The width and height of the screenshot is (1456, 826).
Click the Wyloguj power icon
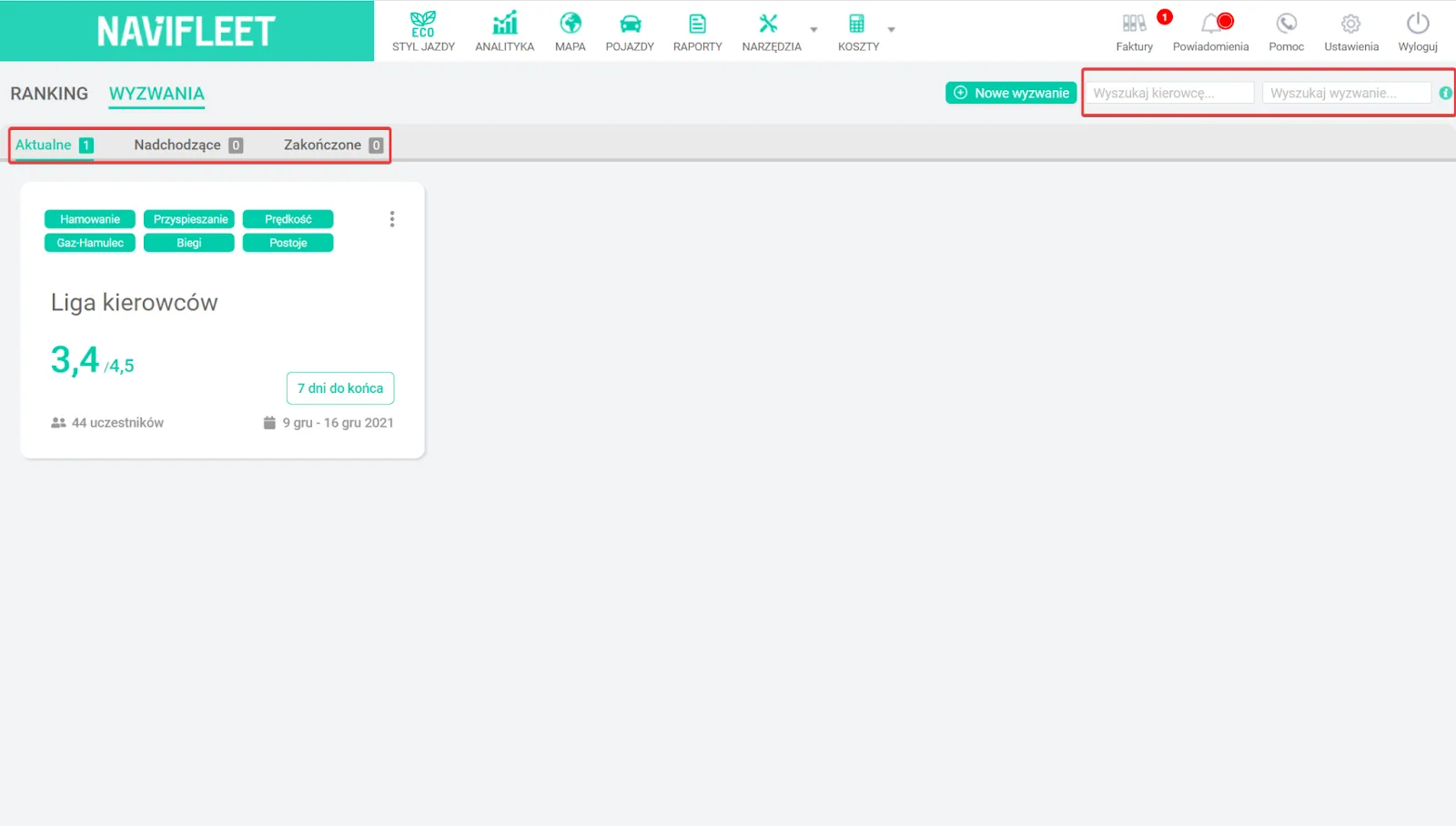[x=1418, y=24]
